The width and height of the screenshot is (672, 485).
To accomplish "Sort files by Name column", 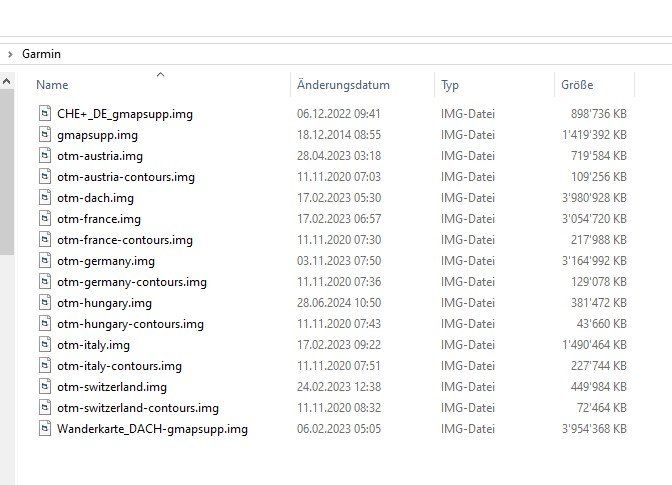I will [52, 85].
